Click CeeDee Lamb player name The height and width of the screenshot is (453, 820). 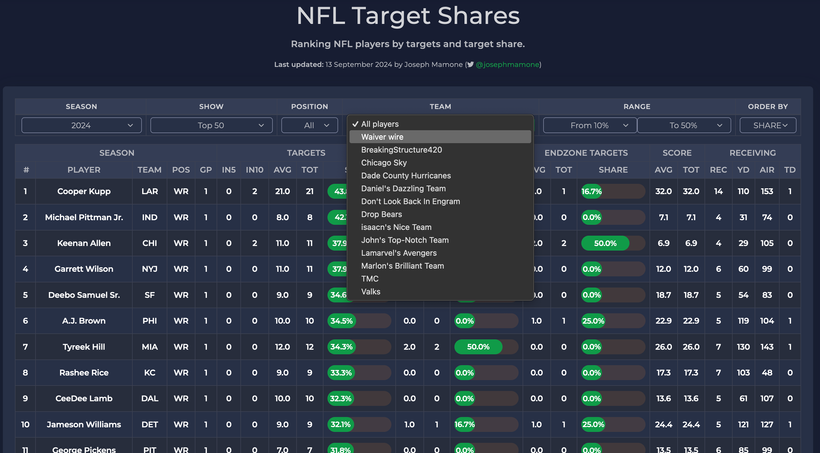[x=84, y=399]
